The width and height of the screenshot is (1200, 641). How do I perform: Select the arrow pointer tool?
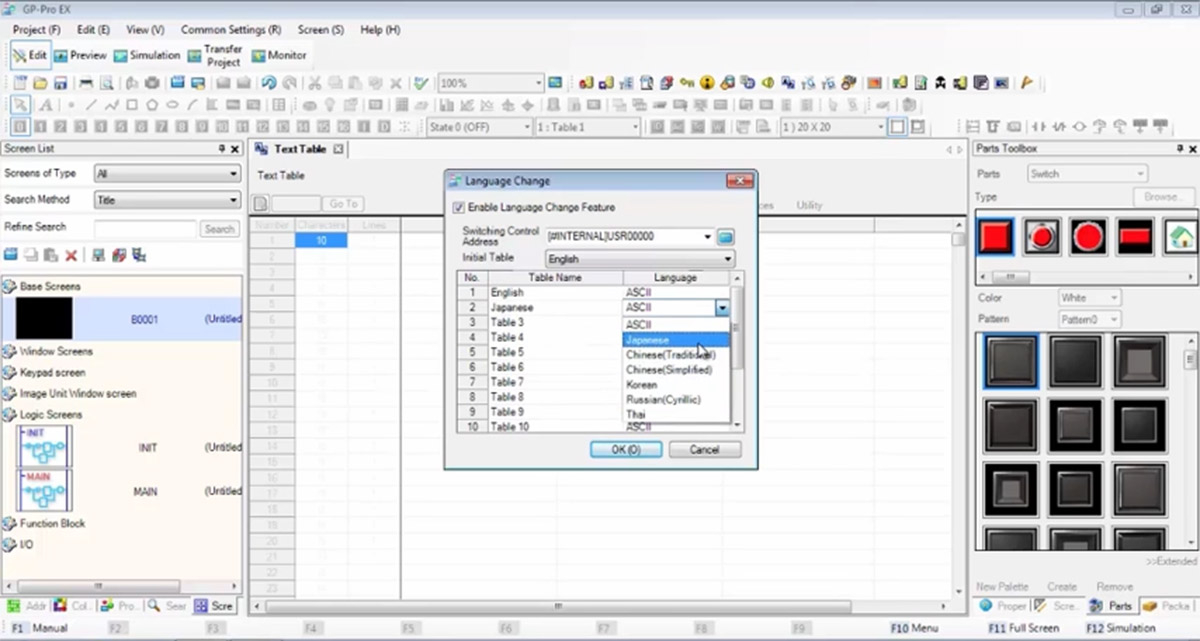pyautogui.click(x=20, y=105)
